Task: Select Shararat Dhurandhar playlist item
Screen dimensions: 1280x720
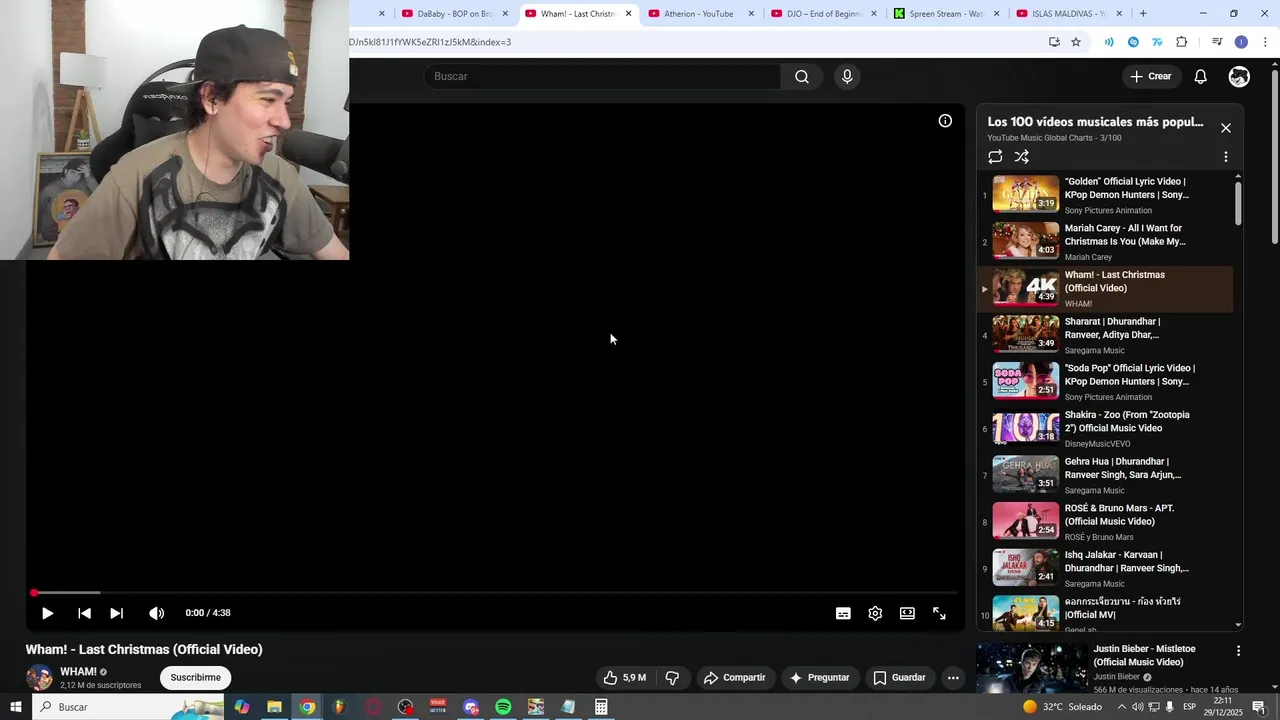Action: tap(1105, 335)
